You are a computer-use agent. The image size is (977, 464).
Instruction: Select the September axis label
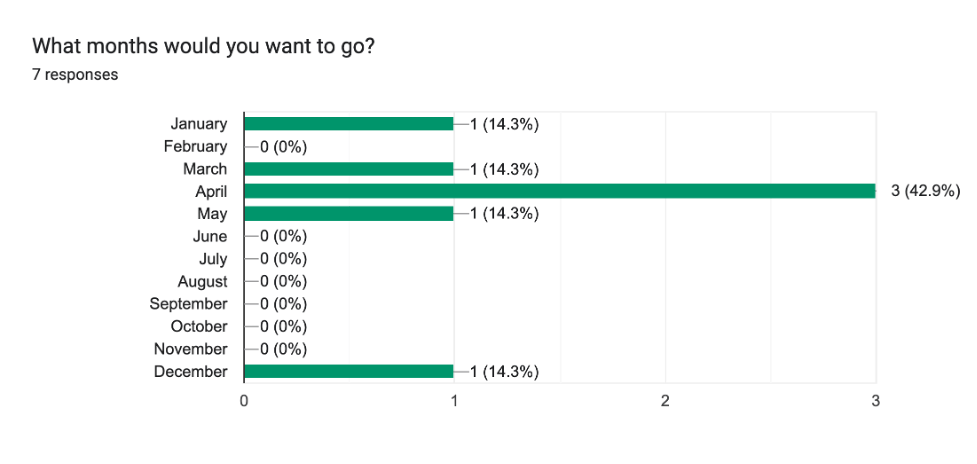pyautogui.click(x=188, y=304)
